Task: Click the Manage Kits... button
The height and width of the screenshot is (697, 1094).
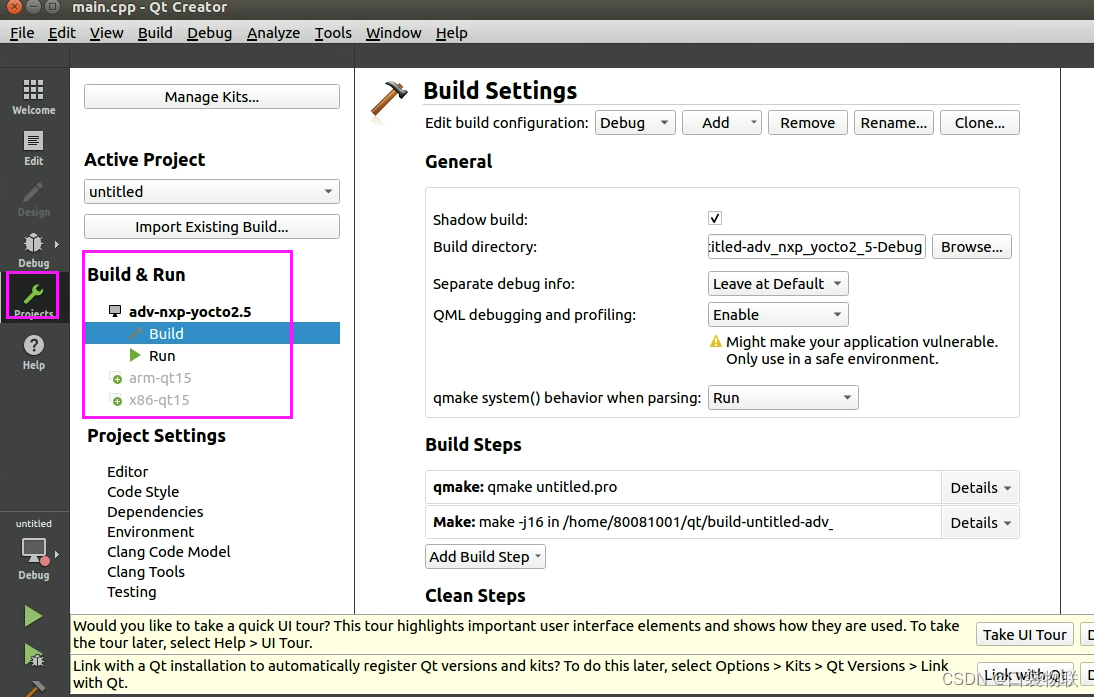Action: pyautogui.click(x=212, y=97)
